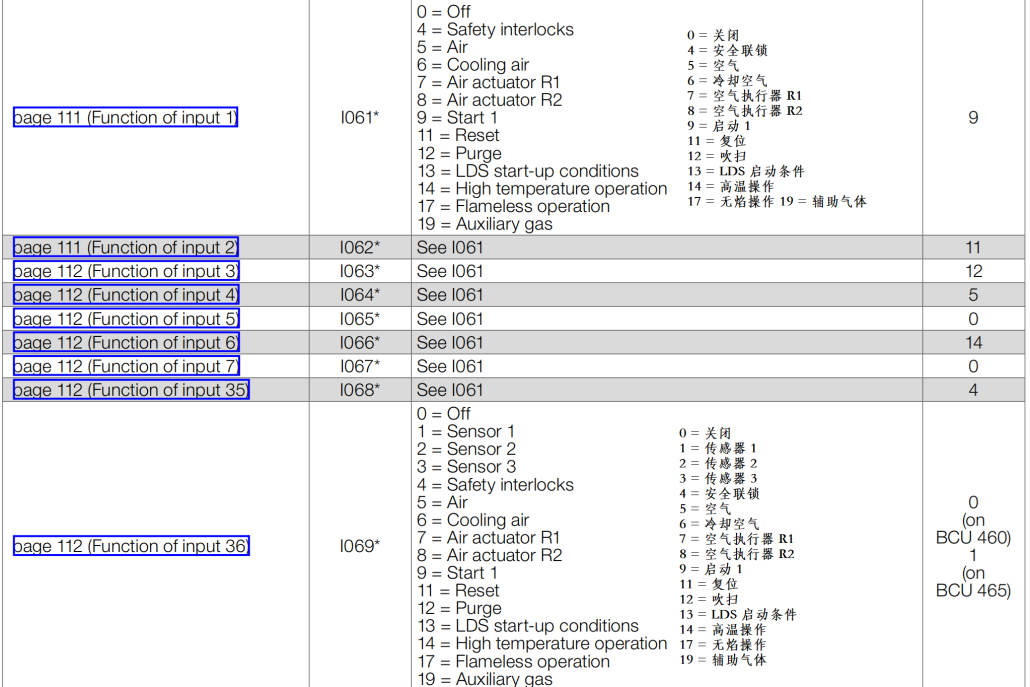Open the 'Function of input 35' link

(130, 390)
